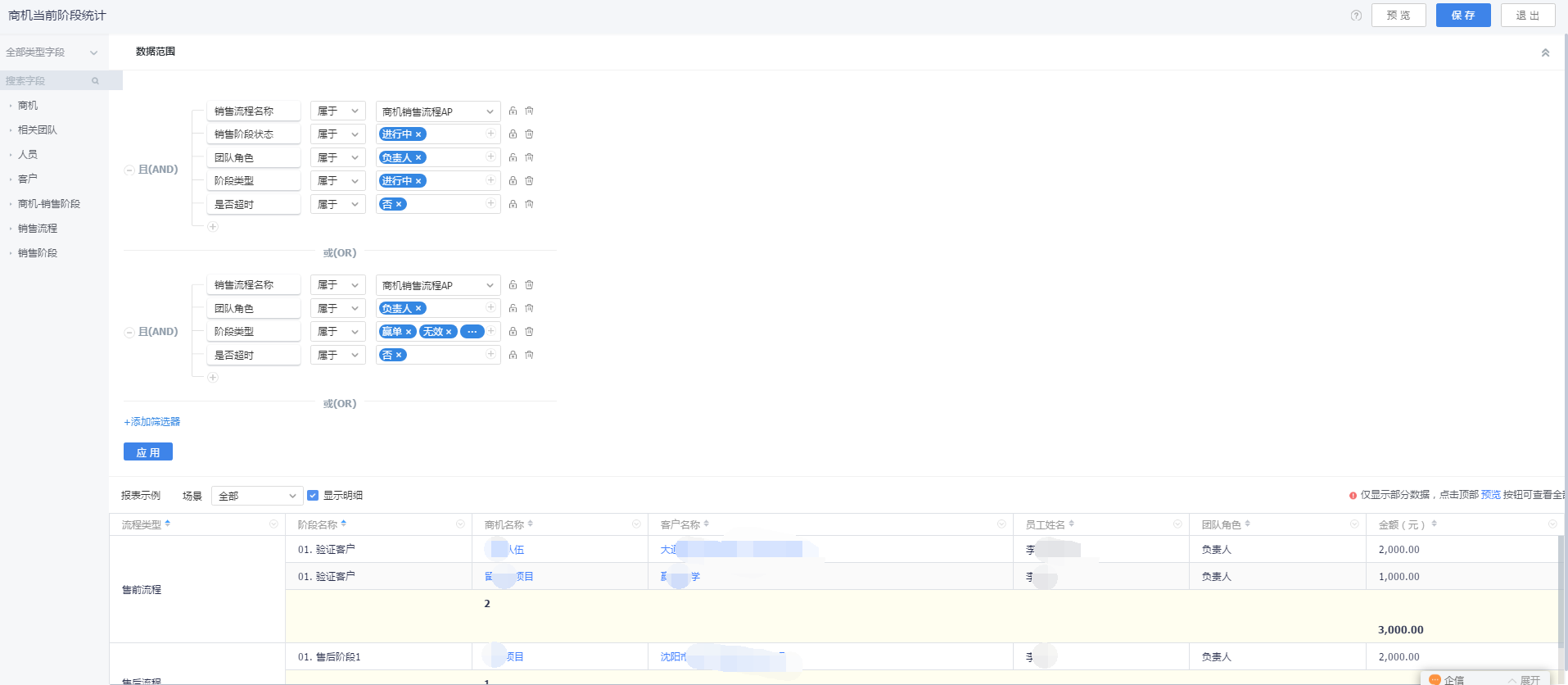This screenshot has height=685, width=1568.
Task: Remove 否 tag in first 是否超时
Action: [x=399, y=204]
